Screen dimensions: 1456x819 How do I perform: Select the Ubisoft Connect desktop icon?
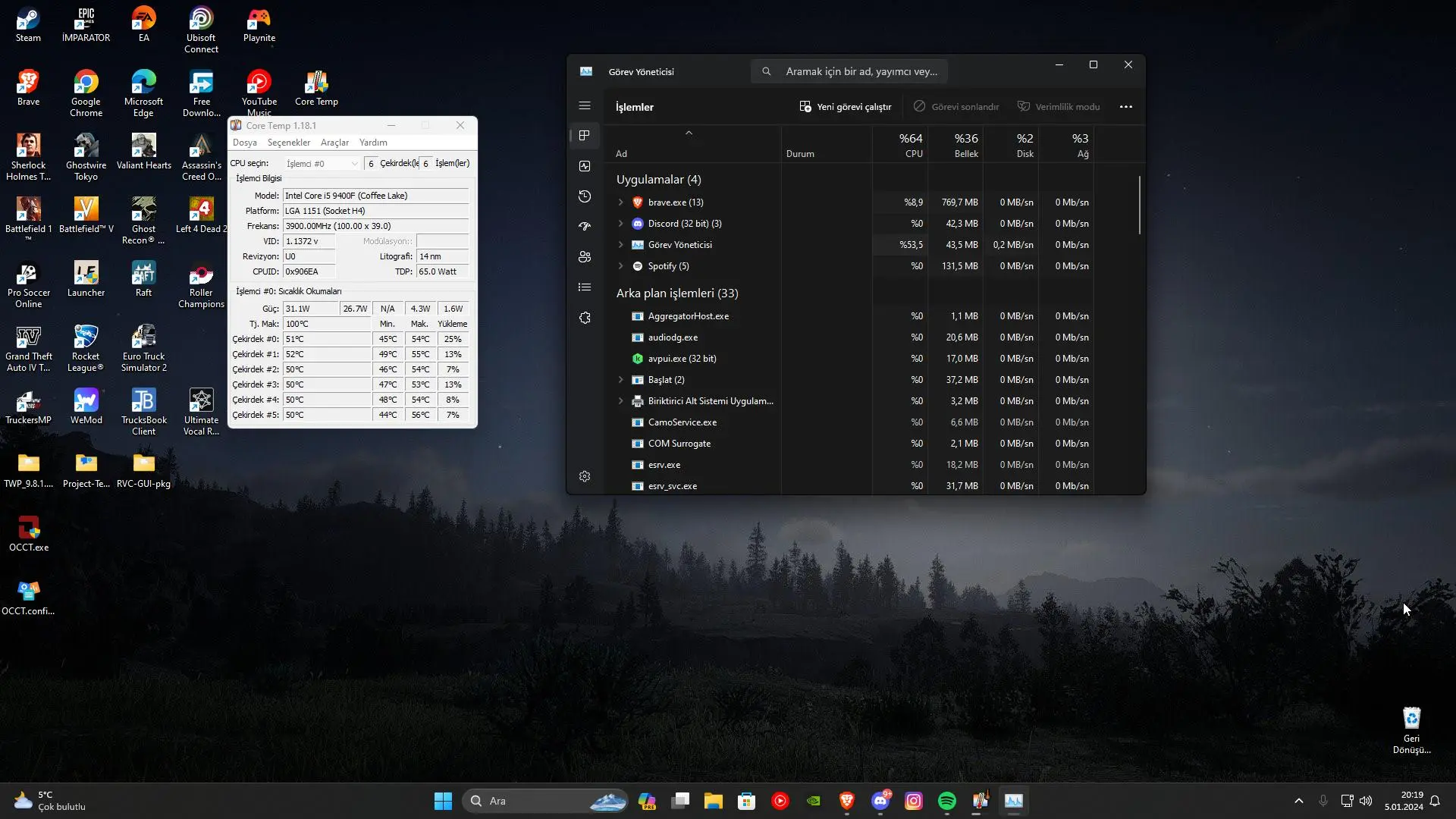click(201, 30)
